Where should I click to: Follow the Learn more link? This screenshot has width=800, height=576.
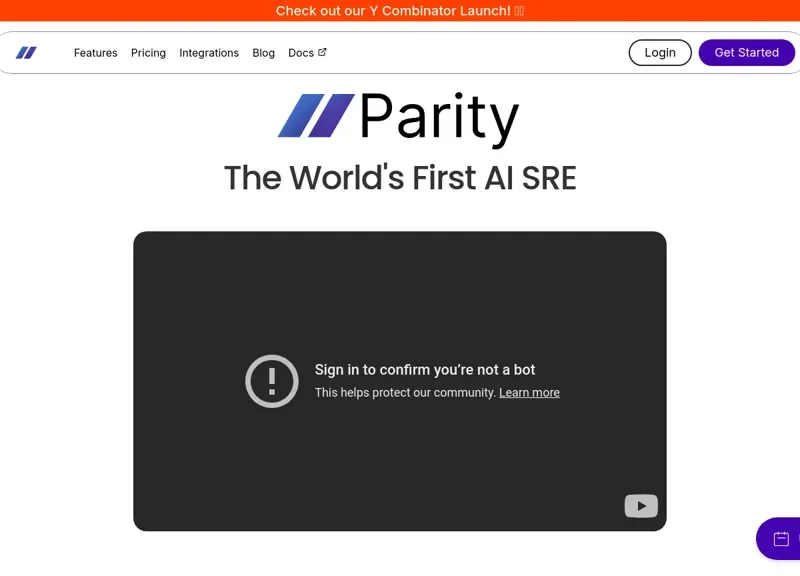529,392
